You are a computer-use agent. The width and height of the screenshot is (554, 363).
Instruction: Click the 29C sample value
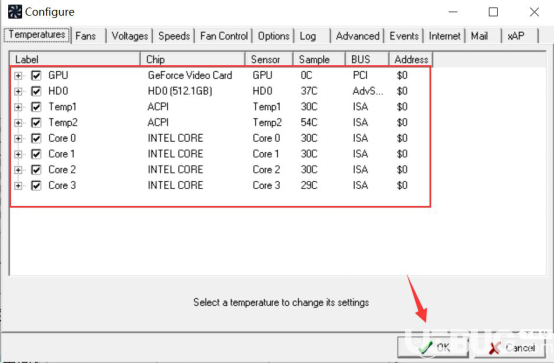pyautogui.click(x=309, y=186)
